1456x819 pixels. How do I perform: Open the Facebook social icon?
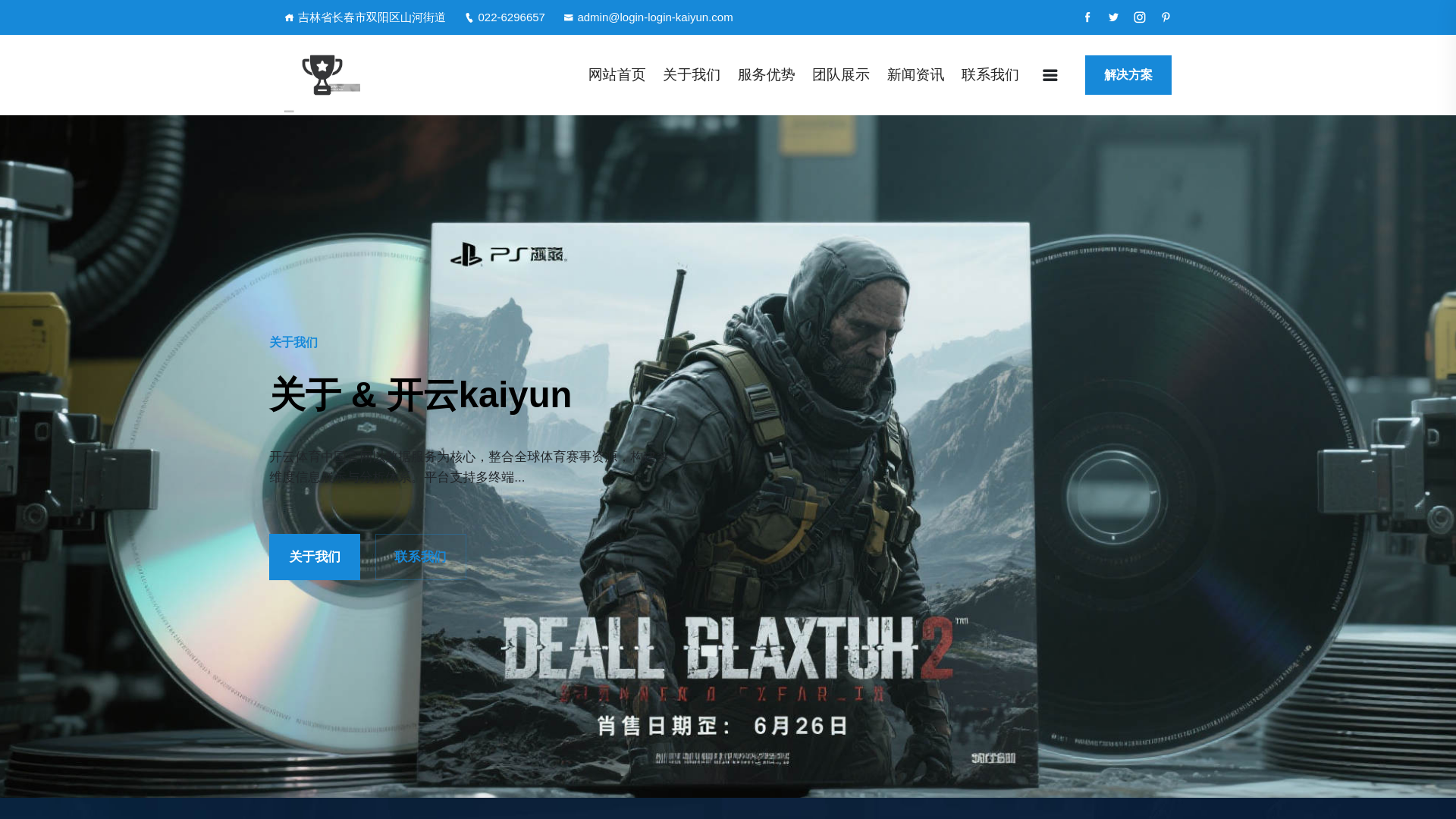(1087, 17)
